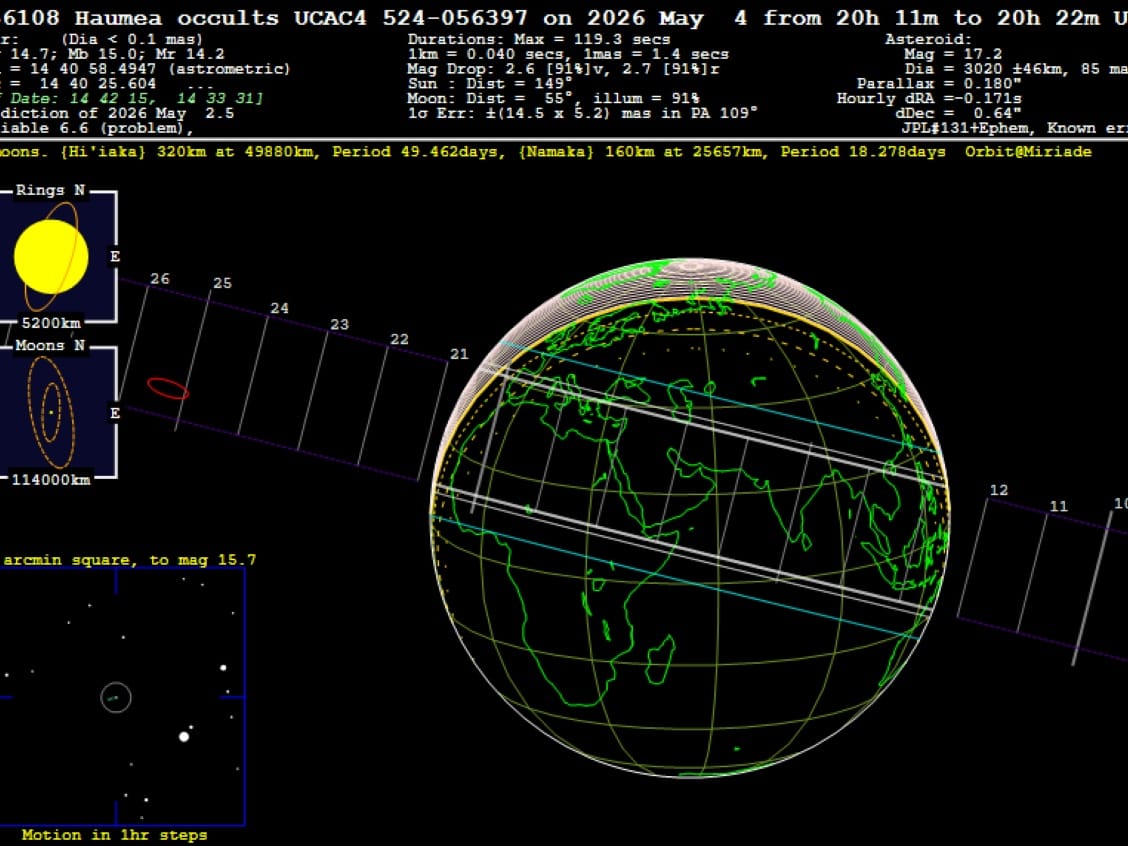Click the '114000km' scale label
Viewport: 1128px width, 846px height.
51,479
